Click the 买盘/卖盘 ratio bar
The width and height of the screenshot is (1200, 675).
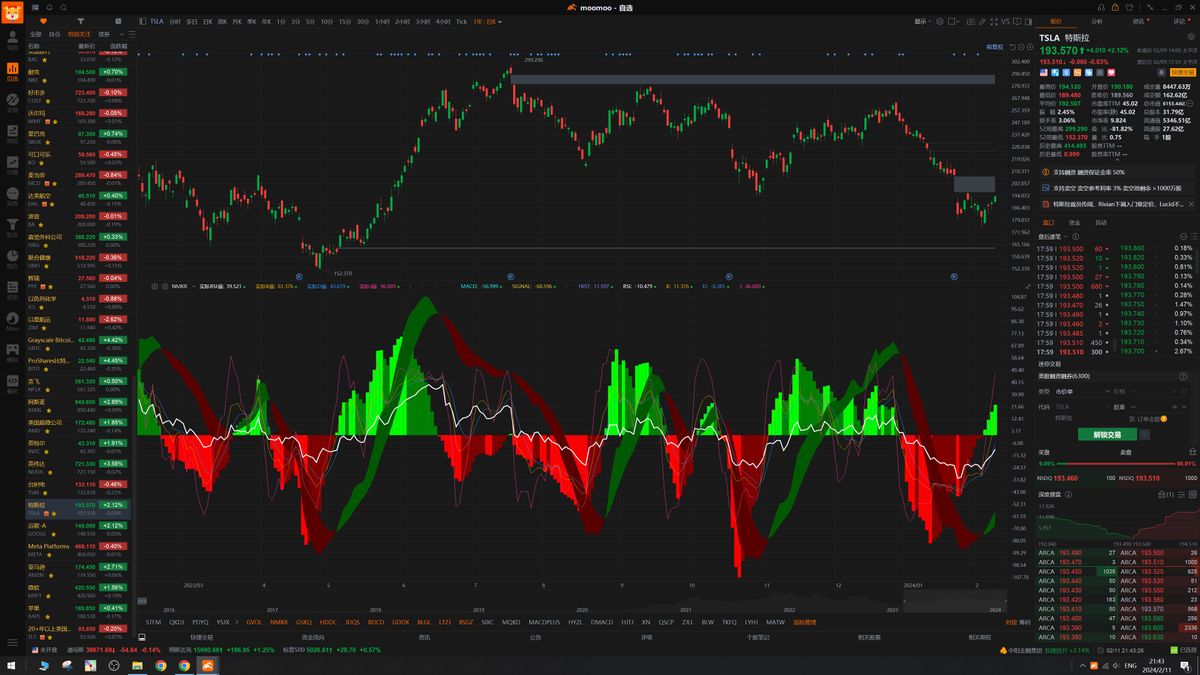1118,464
